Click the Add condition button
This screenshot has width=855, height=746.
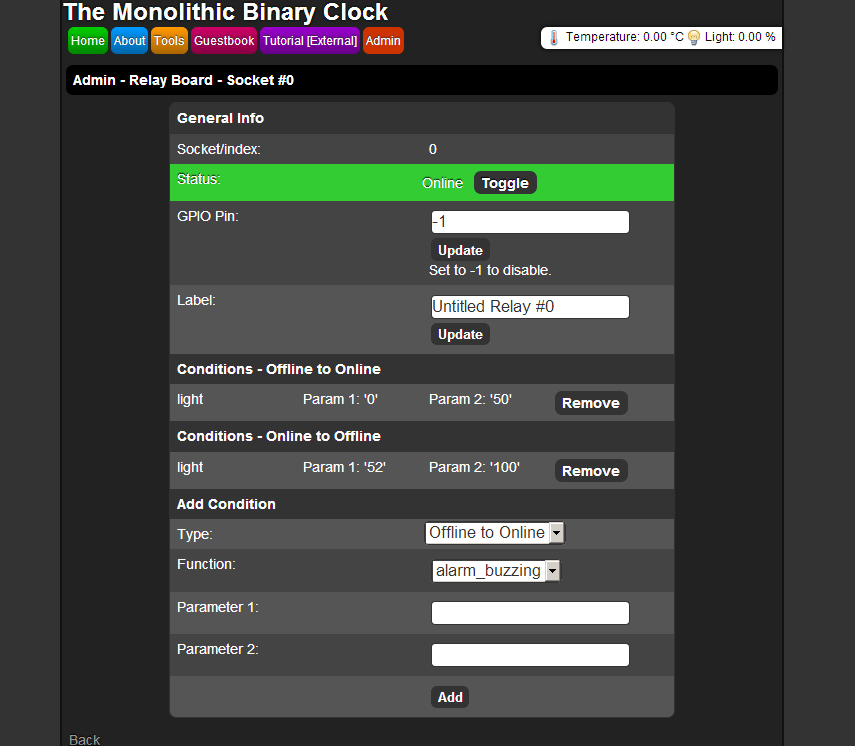coord(450,697)
